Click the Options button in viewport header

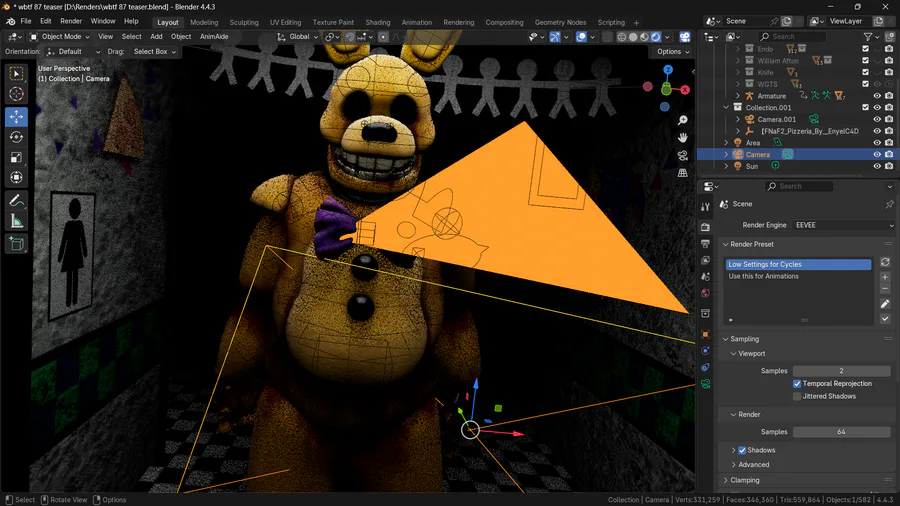pyautogui.click(x=673, y=52)
